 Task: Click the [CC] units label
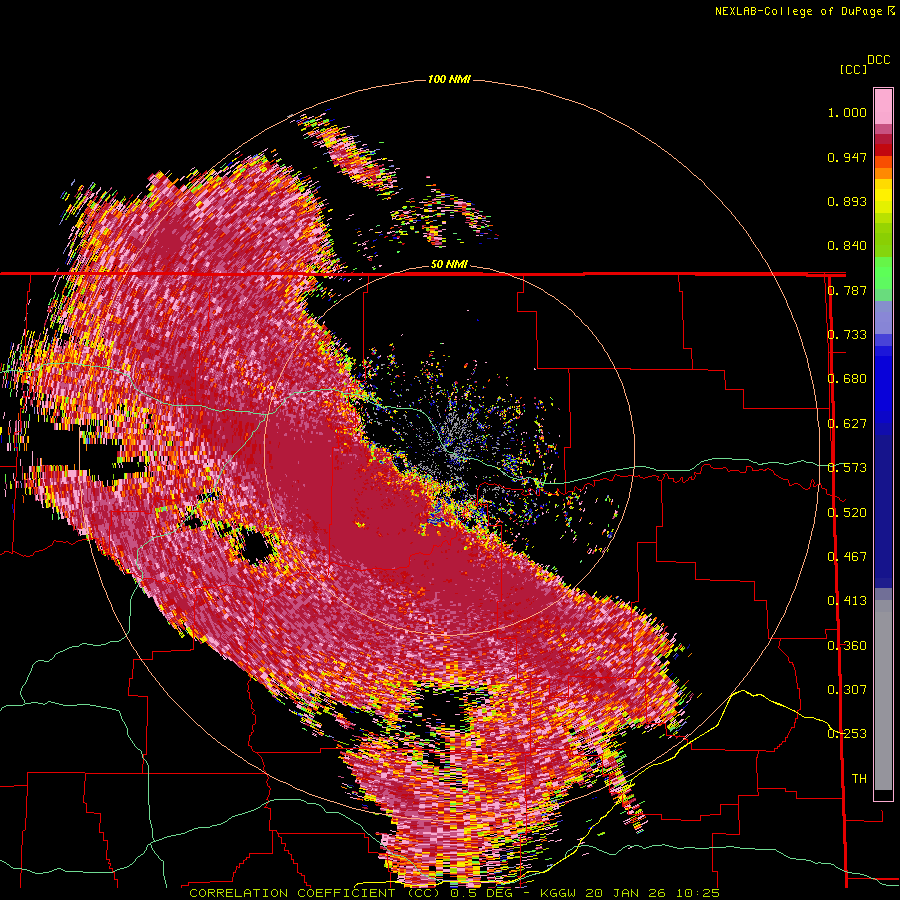(x=854, y=69)
